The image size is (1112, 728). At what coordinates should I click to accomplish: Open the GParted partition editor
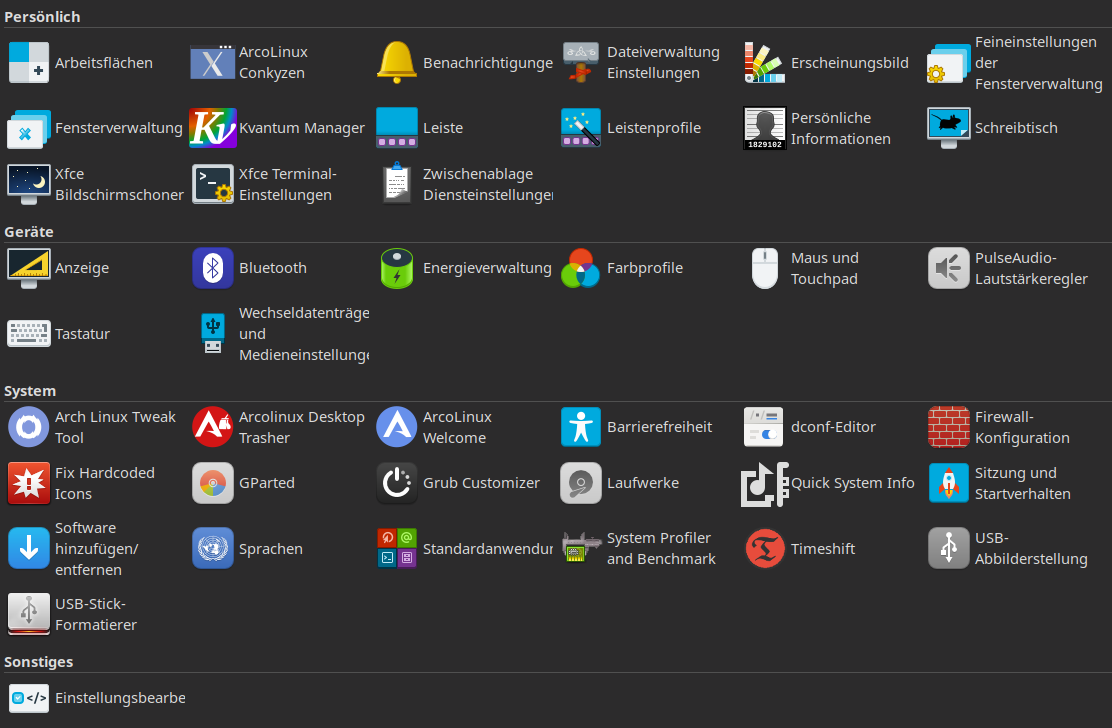pyautogui.click(x=212, y=483)
